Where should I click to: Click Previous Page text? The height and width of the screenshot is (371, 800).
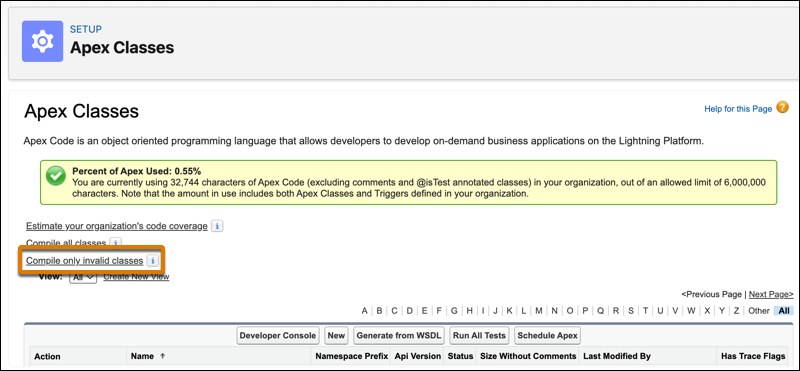(711, 294)
